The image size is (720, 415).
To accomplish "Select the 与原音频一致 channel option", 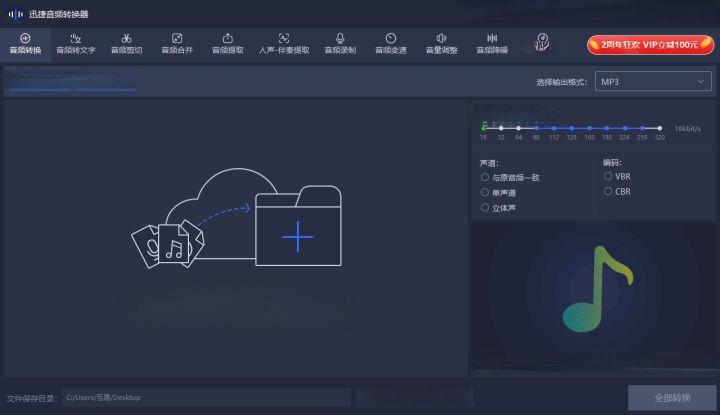I will coord(485,177).
